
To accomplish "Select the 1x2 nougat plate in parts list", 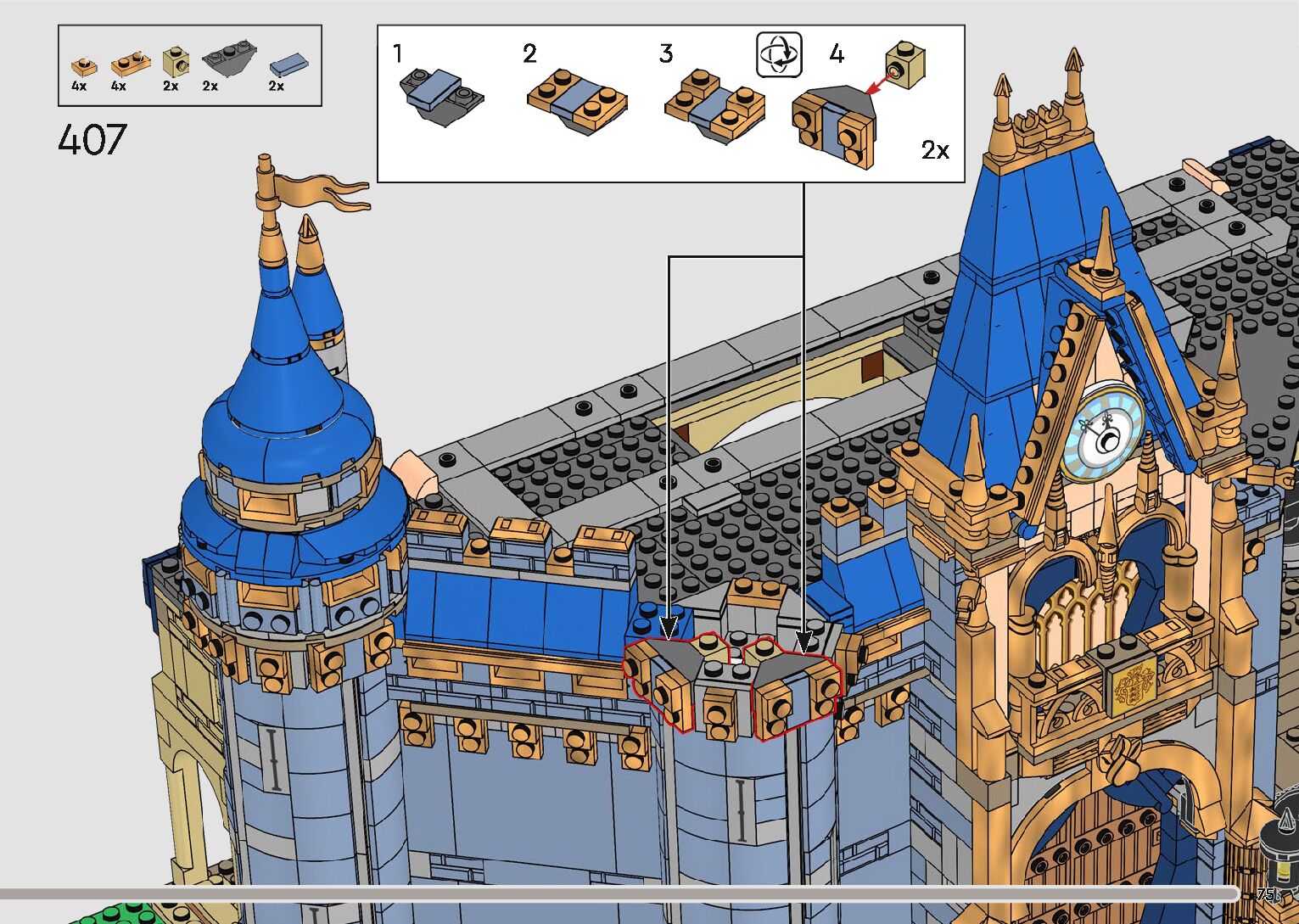I will [130, 64].
